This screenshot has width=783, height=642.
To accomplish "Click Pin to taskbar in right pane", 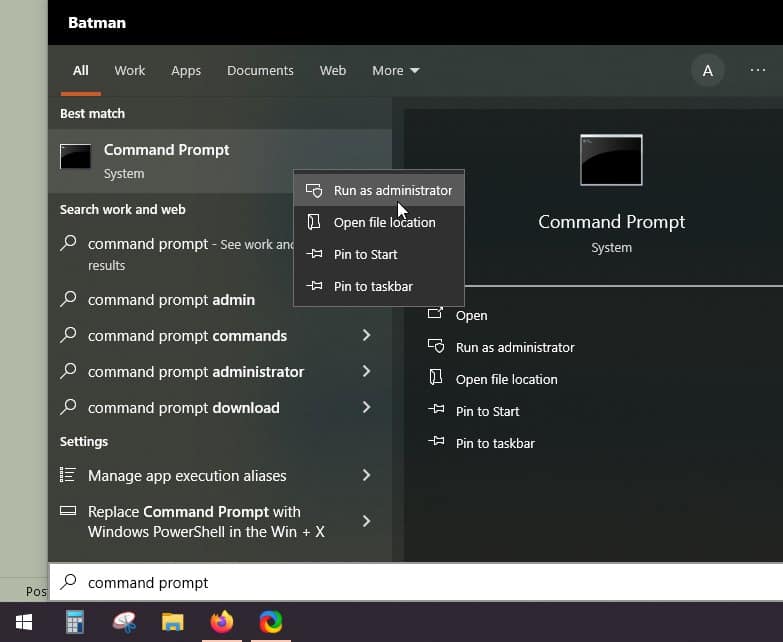I will point(495,443).
